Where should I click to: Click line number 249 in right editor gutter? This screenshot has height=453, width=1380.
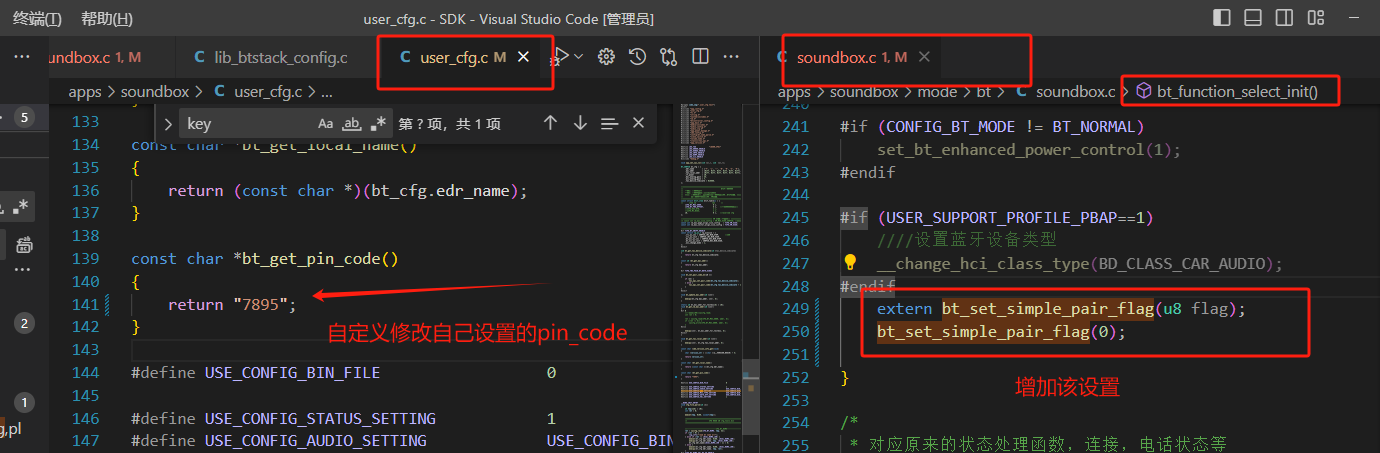tap(795, 309)
